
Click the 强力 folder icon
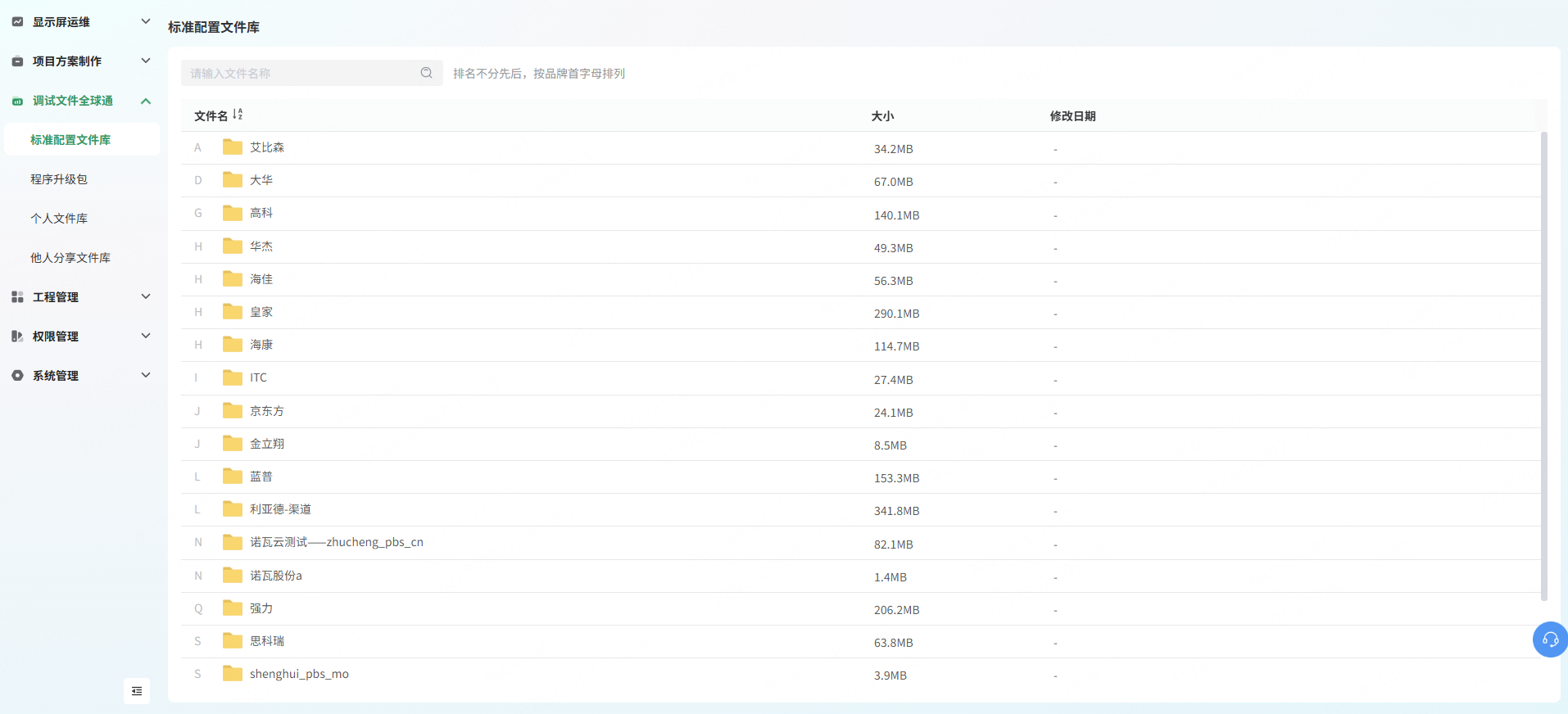coord(233,608)
